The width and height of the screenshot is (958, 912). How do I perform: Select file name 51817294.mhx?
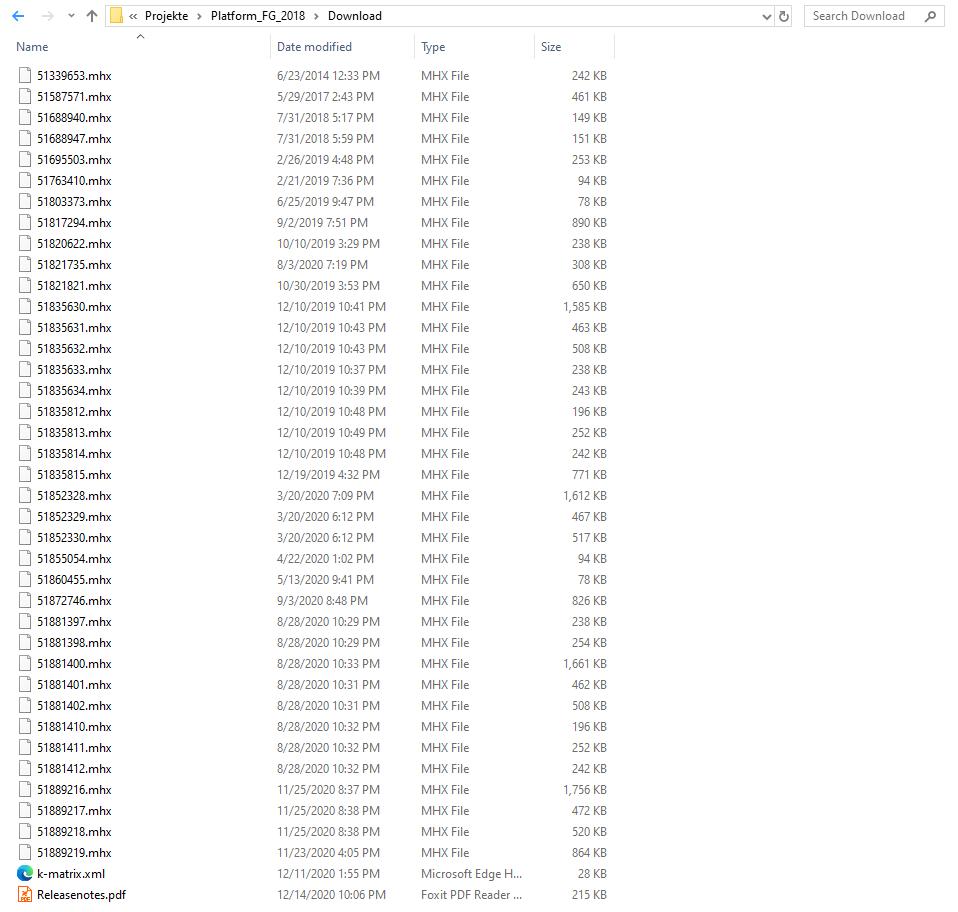[x=74, y=222]
